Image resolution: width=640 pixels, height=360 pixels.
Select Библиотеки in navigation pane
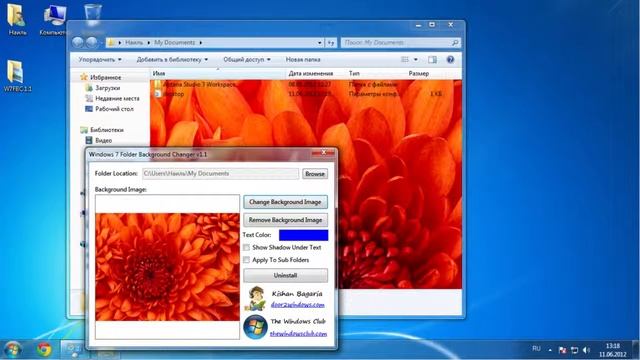(x=107, y=130)
